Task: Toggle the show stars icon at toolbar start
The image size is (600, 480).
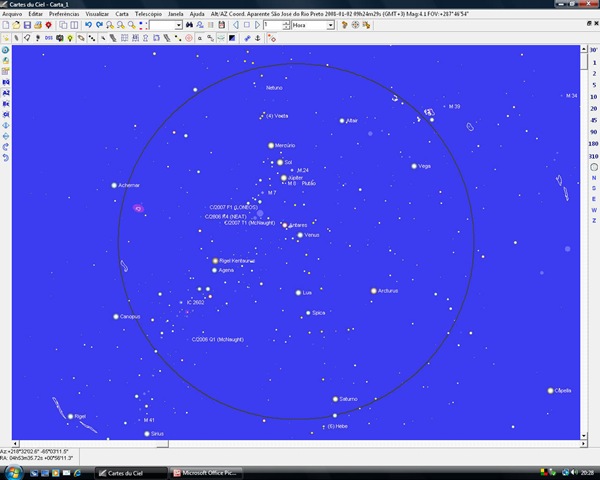Action: pos(5,38)
